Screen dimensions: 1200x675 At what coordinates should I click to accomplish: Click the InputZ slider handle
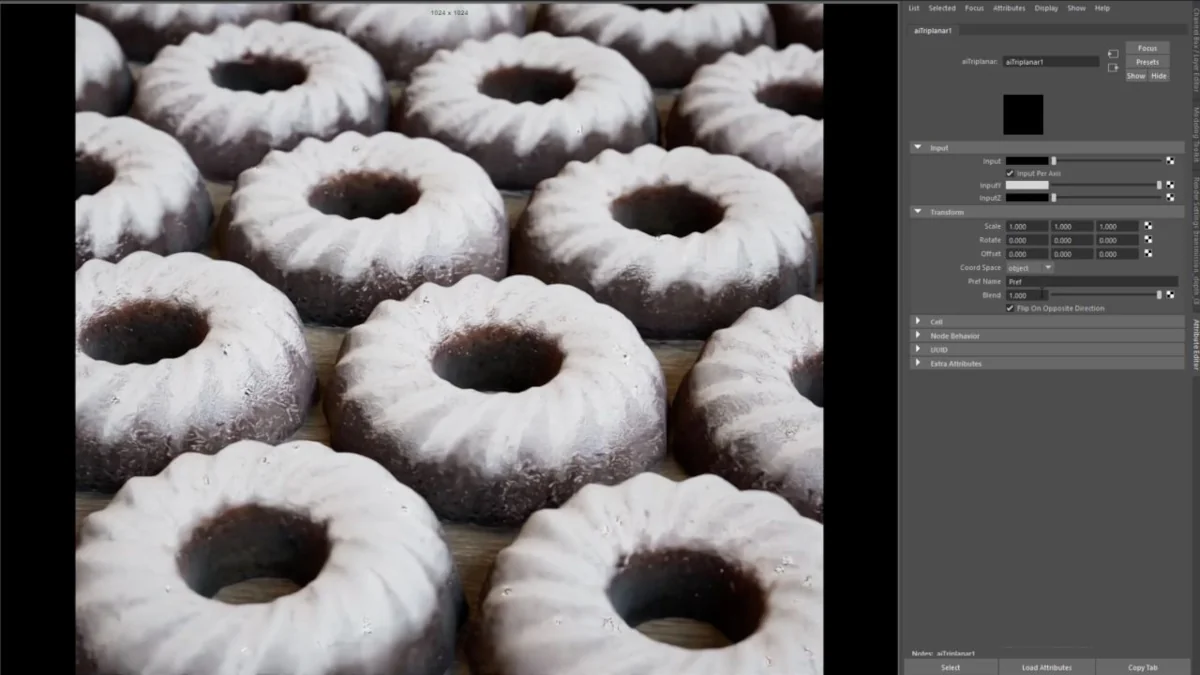1053,197
